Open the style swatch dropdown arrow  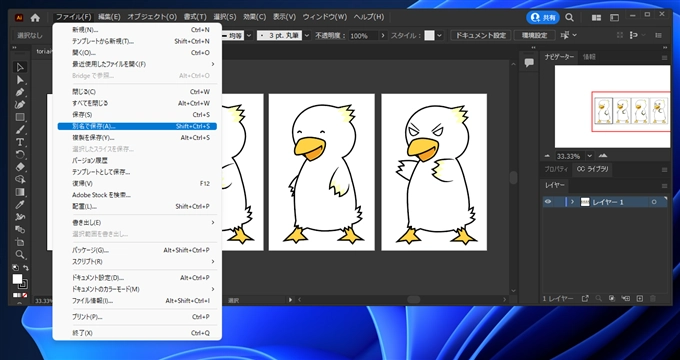click(440, 36)
